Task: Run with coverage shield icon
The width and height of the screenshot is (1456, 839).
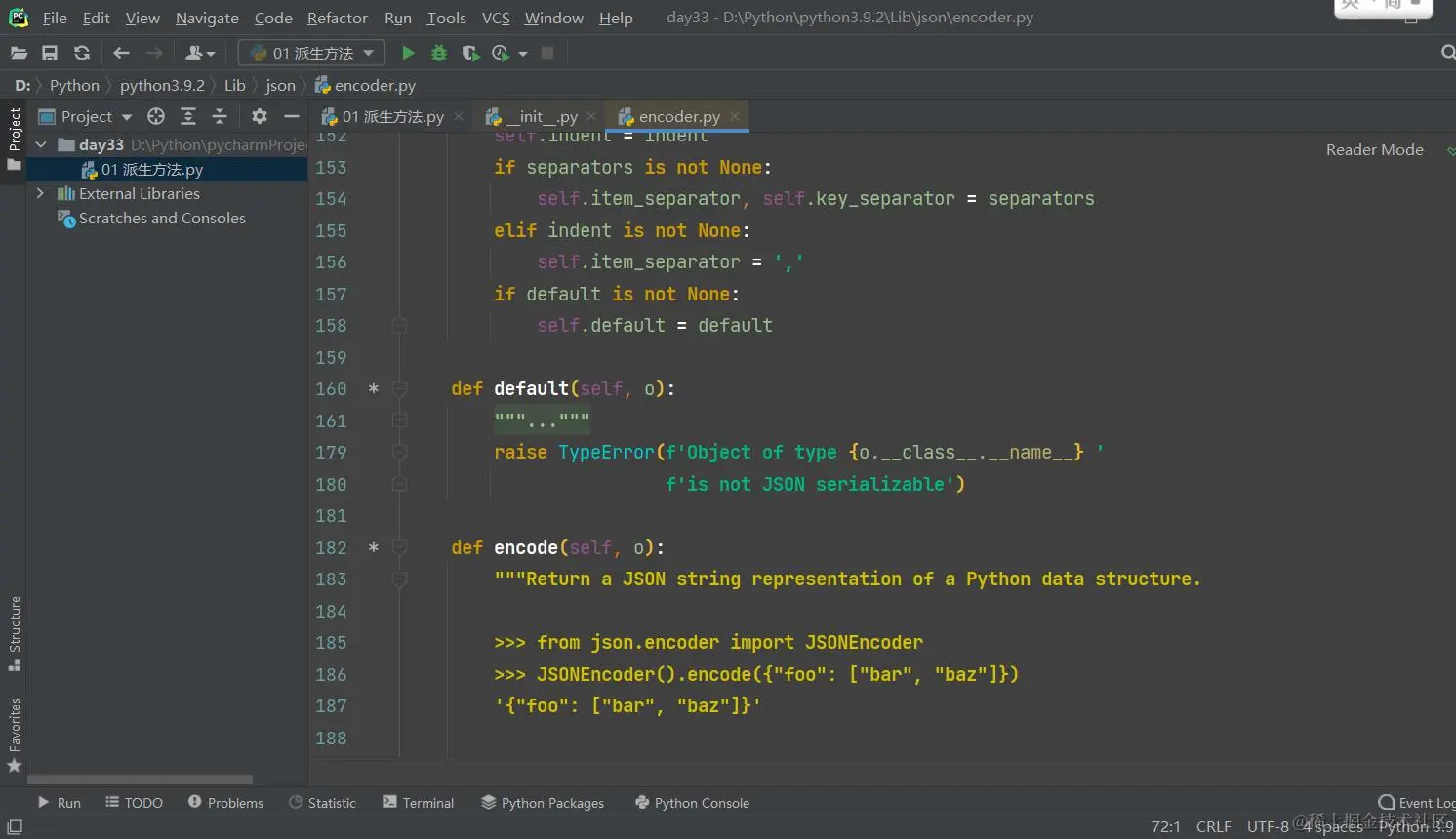Action: [x=470, y=53]
